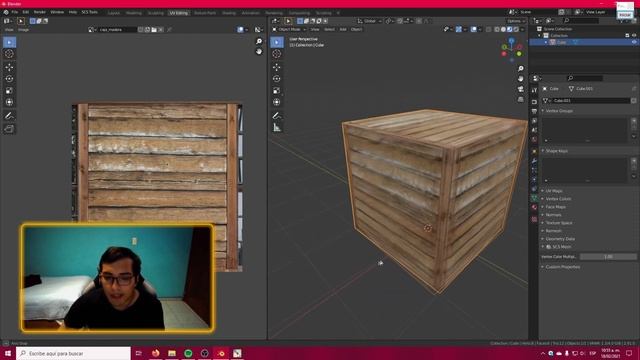Toggle the camera view icon in the 3D viewport
Viewport: 640px width, 360px height.
(x=520, y=89)
